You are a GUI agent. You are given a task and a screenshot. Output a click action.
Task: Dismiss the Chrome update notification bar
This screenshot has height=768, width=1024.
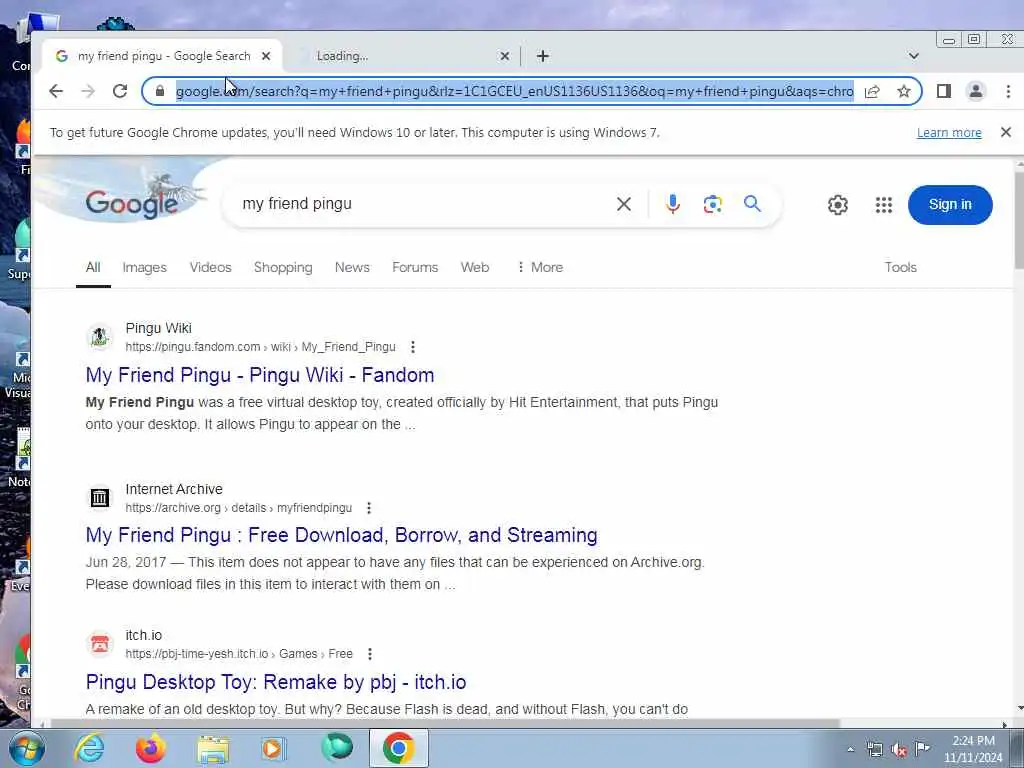tap(1006, 133)
